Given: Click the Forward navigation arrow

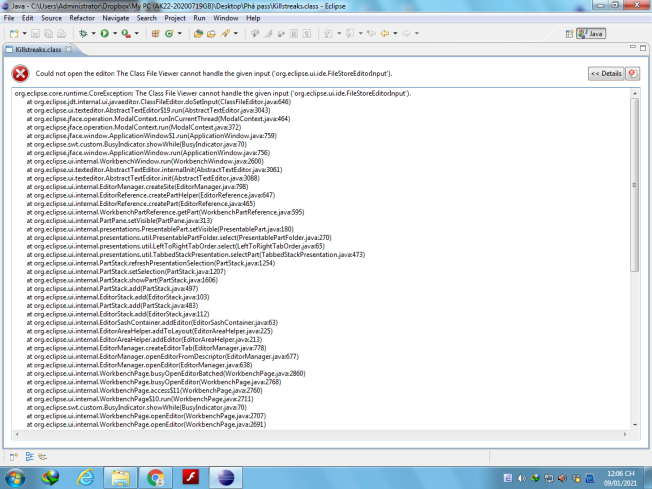Looking at the screenshot, I should 406,34.
